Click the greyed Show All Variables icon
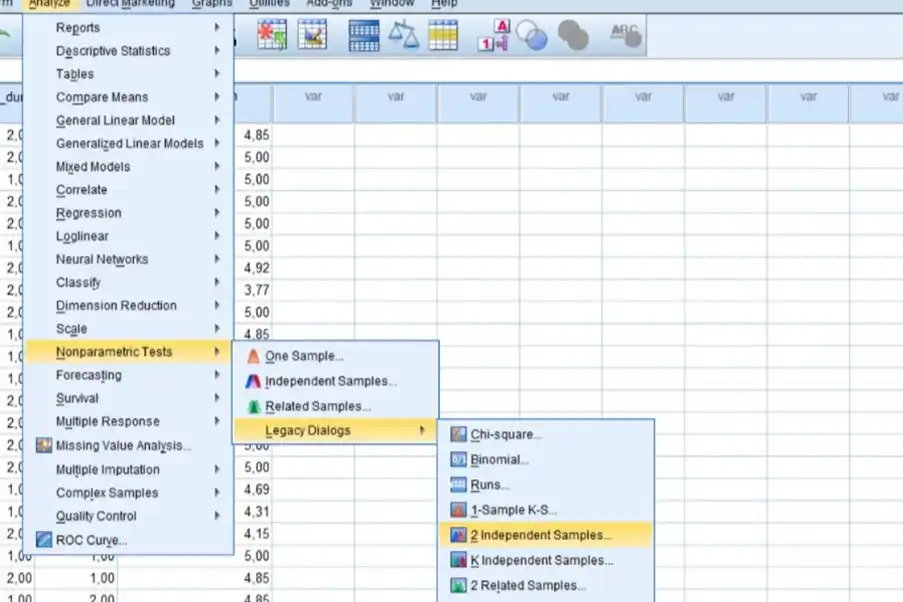The image size is (903, 602). (573, 35)
